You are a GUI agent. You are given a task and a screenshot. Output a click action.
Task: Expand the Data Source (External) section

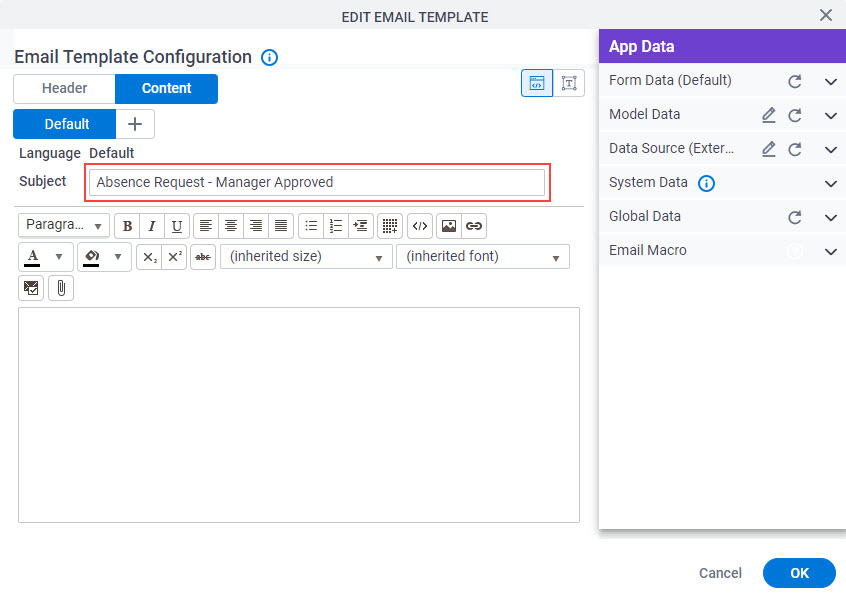pos(831,150)
